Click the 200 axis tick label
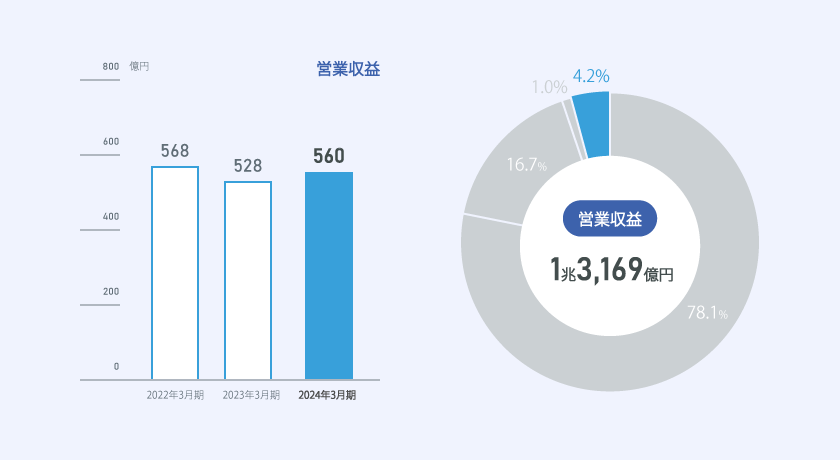Screen dimensions: 840x460 pos(111,291)
